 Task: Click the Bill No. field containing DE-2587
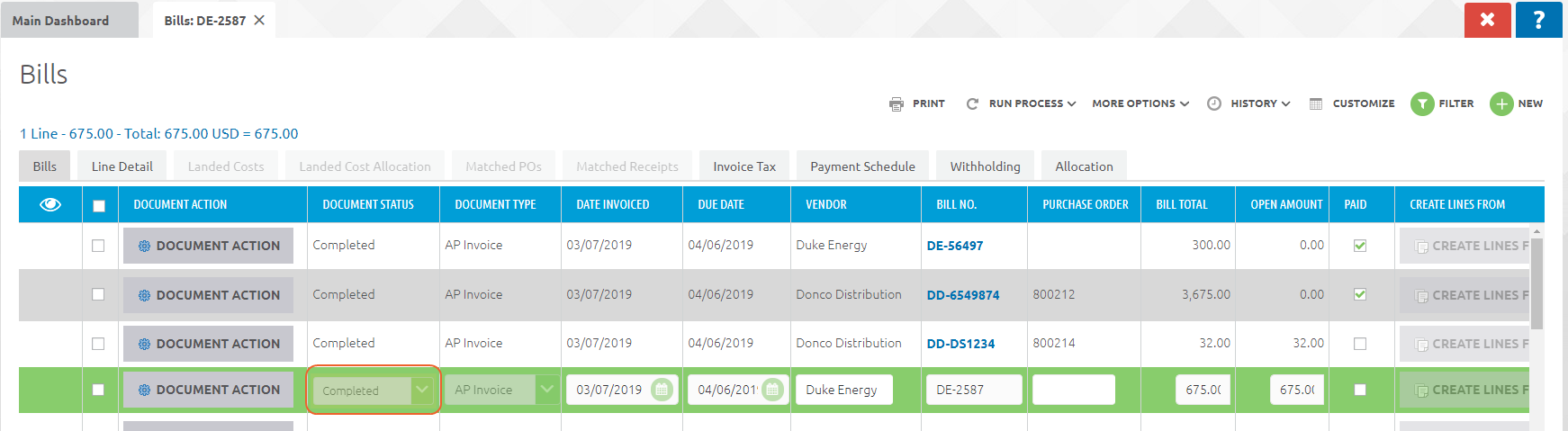(x=972, y=391)
